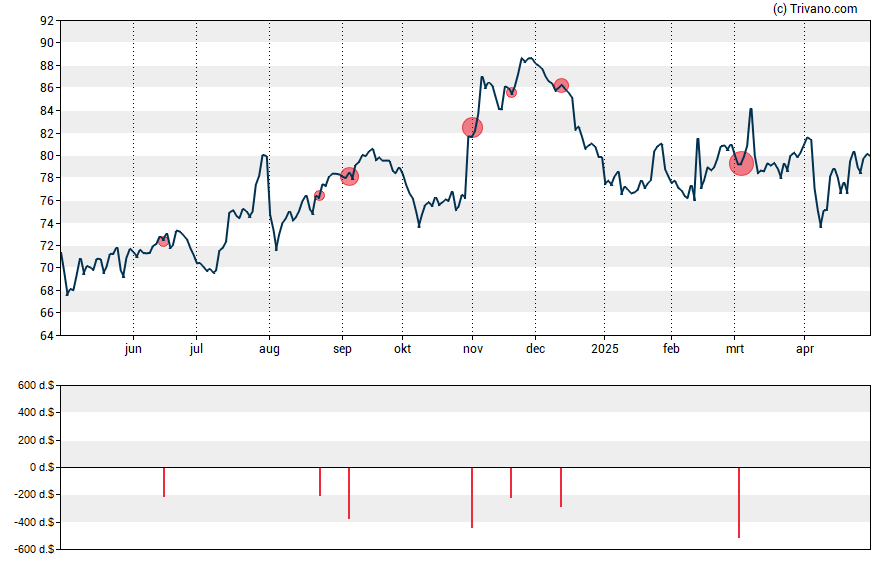Click the '-600 d.$' axis label
The height and width of the screenshot is (565, 888).
tap(35, 549)
